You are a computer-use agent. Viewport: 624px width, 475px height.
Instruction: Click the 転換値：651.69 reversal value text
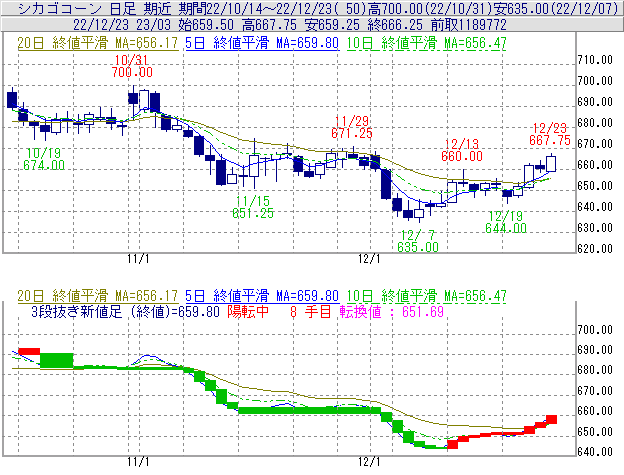392,311
